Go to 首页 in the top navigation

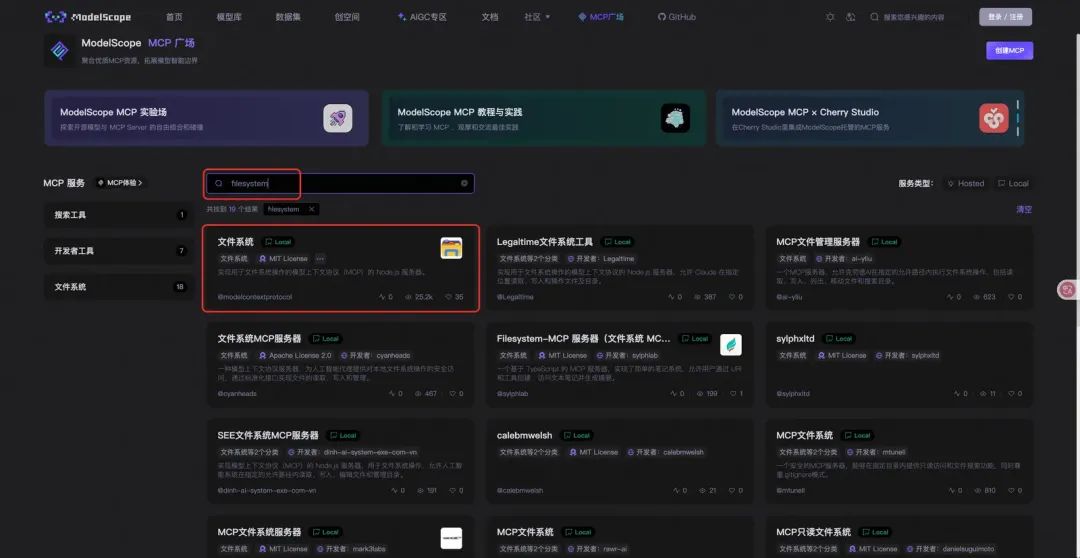tap(174, 17)
